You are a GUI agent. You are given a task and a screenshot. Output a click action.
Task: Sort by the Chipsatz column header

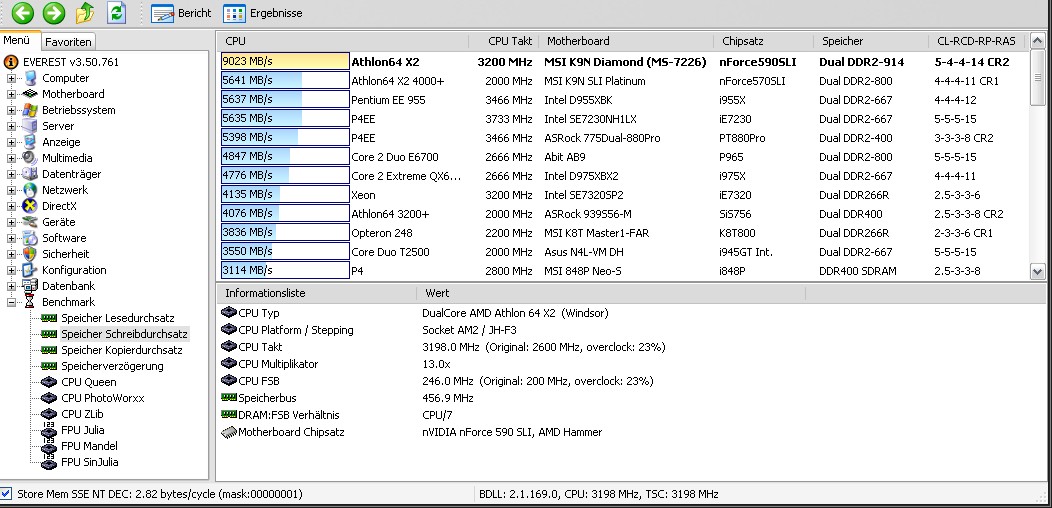pos(764,41)
